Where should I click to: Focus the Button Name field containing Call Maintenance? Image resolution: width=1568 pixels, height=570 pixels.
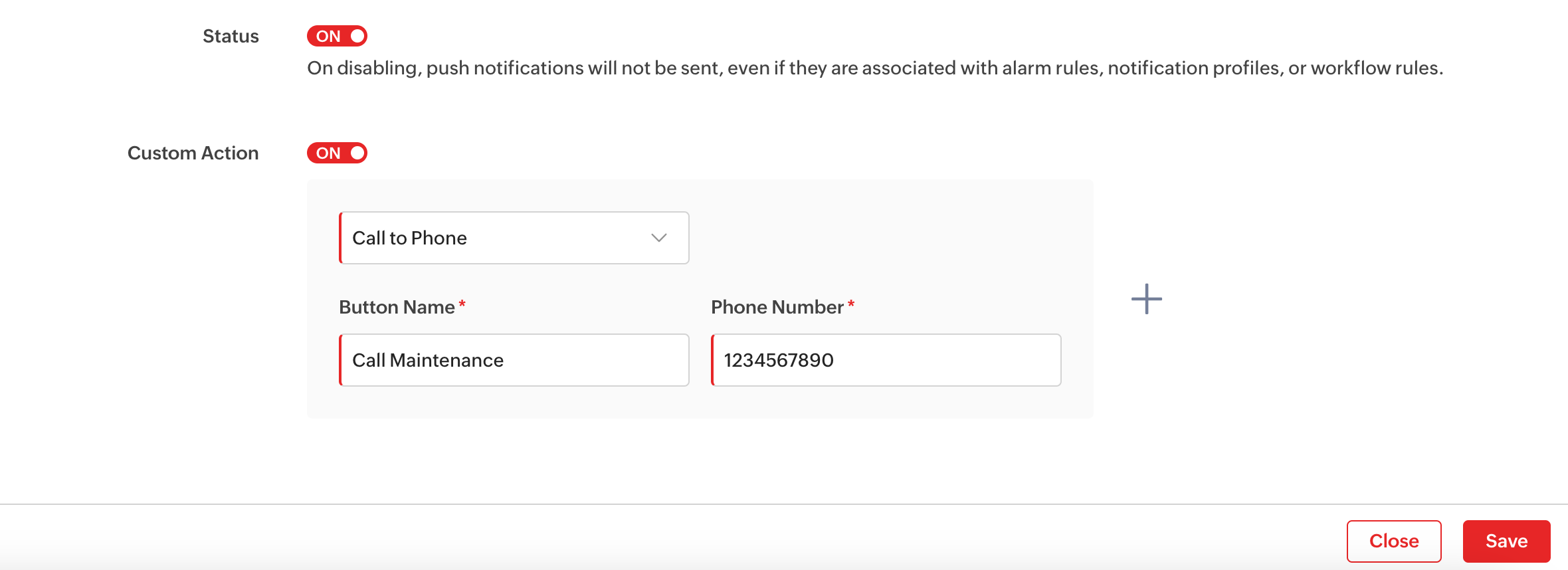pyautogui.click(x=514, y=360)
